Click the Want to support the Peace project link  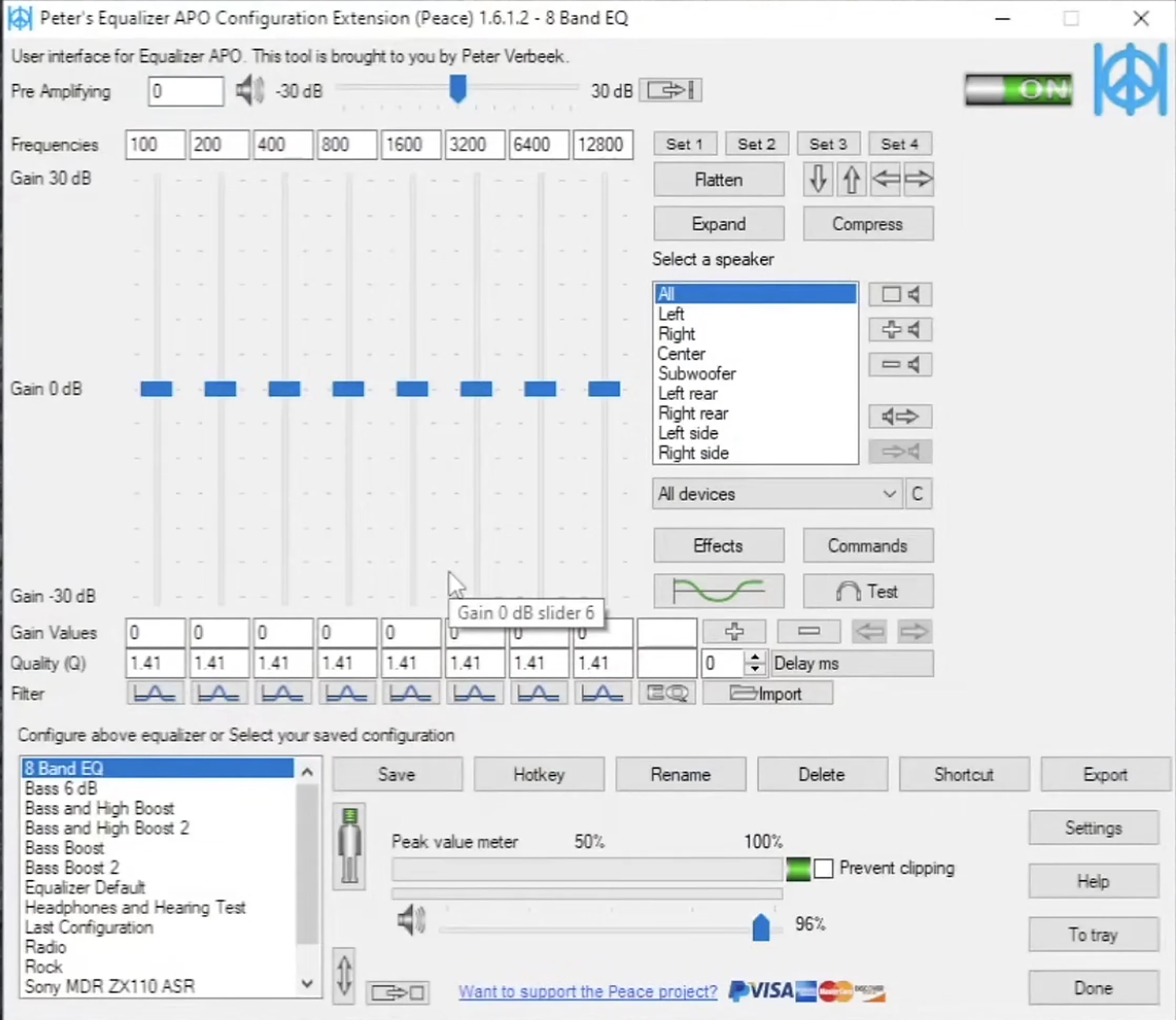tap(587, 992)
